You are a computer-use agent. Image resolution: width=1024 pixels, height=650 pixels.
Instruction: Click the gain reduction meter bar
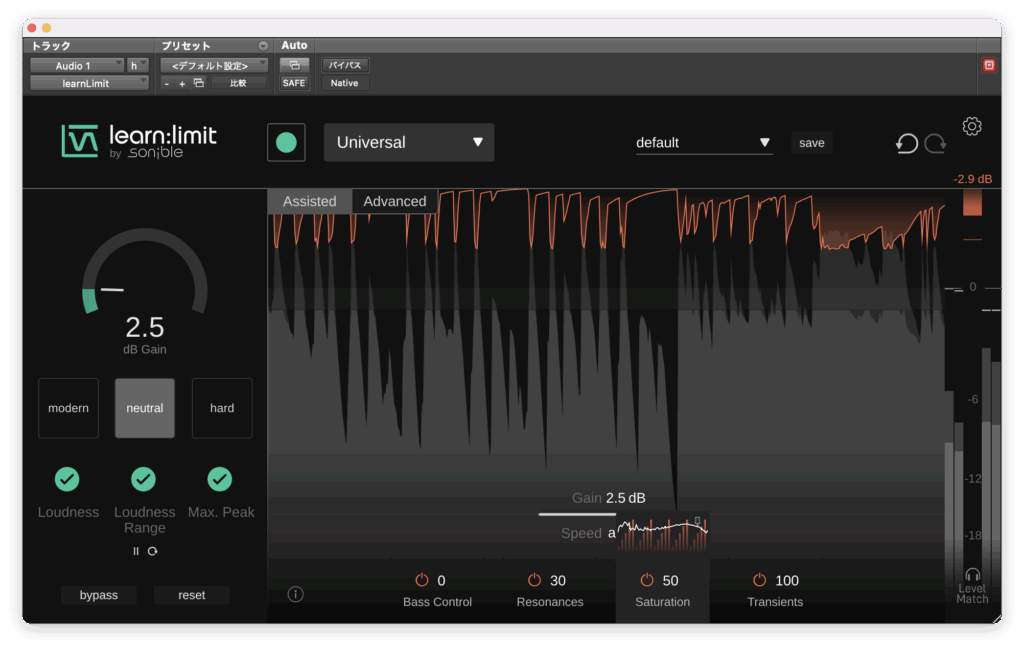[x=972, y=203]
